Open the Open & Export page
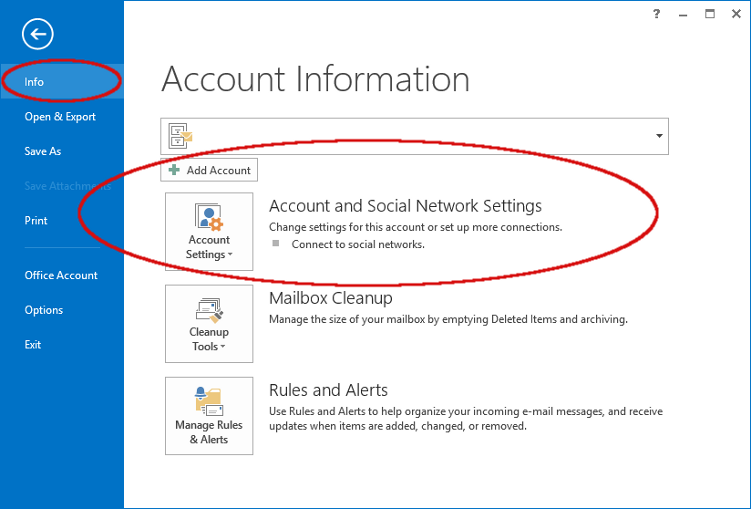Image resolution: width=751 pixels, height=509 pixels. coord(62,117)
